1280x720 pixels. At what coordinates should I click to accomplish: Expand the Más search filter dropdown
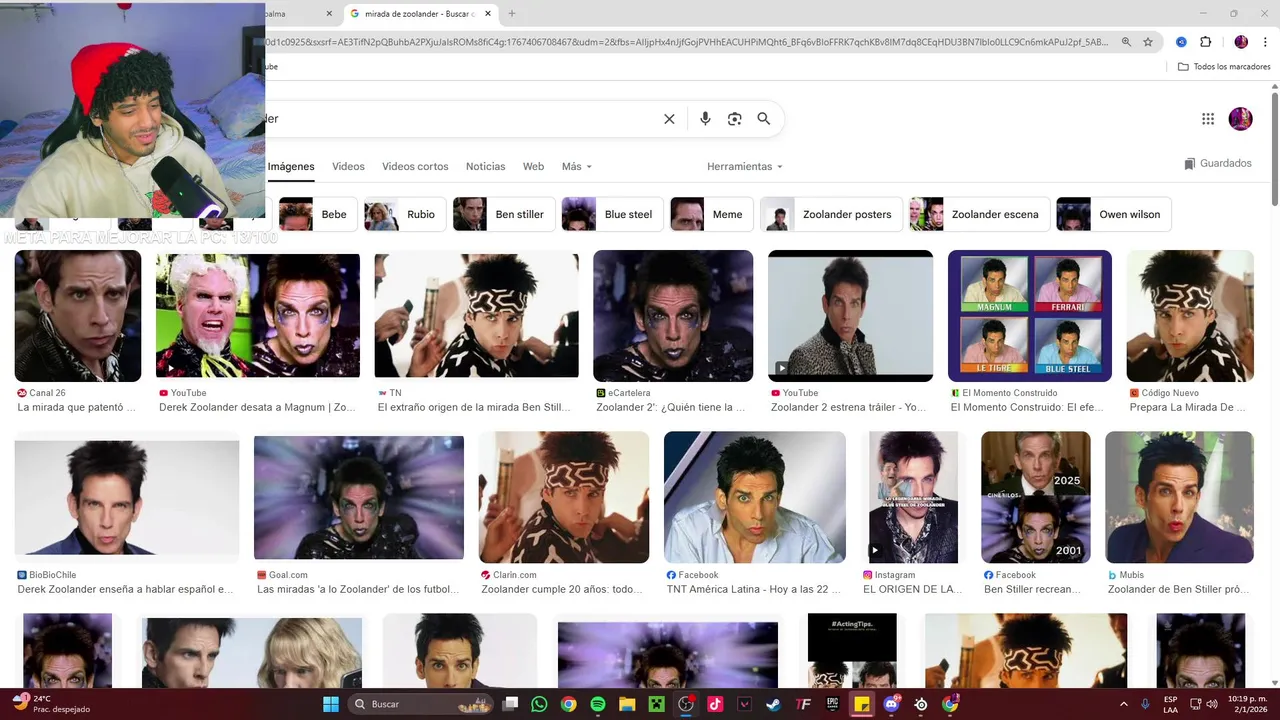[x=577, y=166]
